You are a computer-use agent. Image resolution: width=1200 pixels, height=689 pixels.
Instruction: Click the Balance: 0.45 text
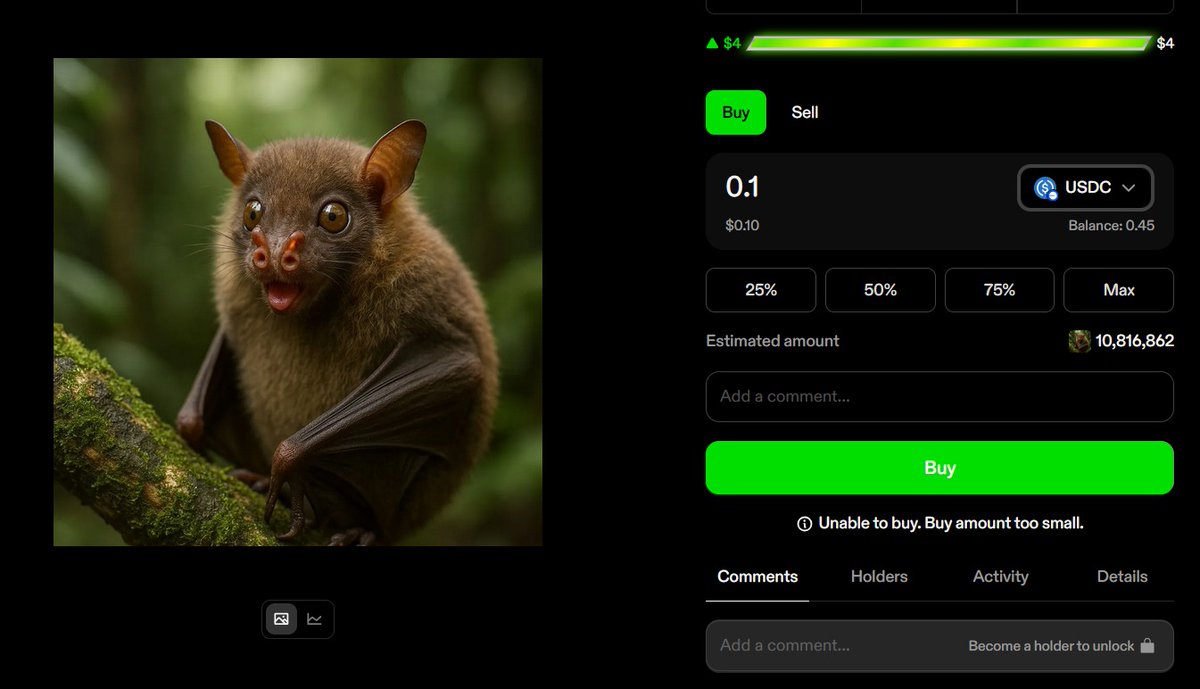(x=1111, y=226)
